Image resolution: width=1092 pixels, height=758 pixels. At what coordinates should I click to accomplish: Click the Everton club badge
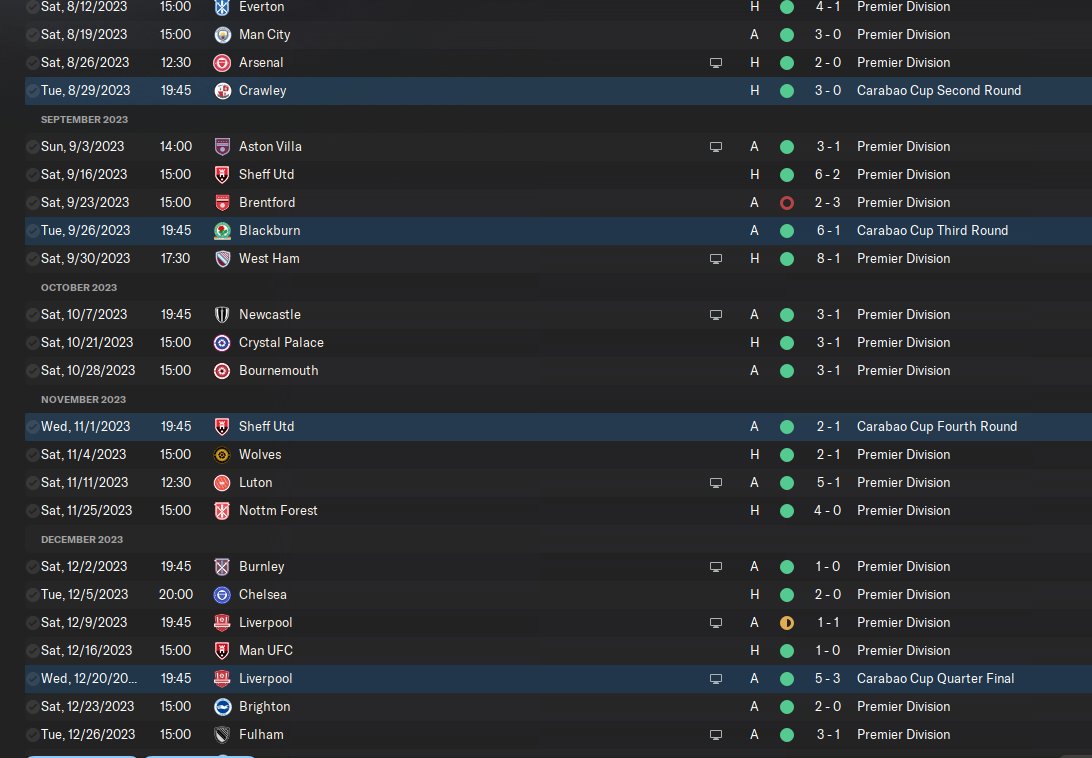point(223,7)
